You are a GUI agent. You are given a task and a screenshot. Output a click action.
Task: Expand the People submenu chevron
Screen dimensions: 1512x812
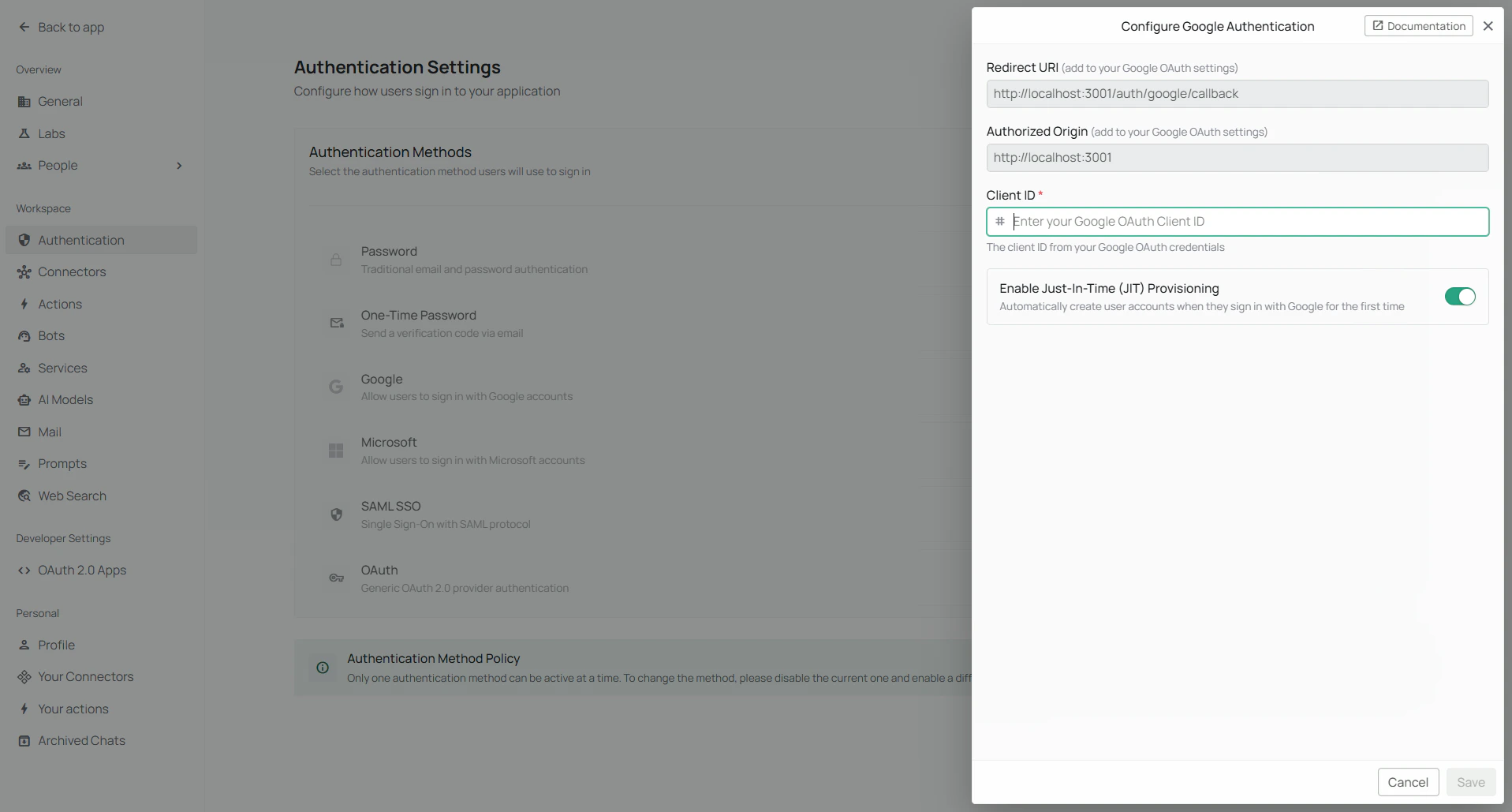(x=180, y=166)
